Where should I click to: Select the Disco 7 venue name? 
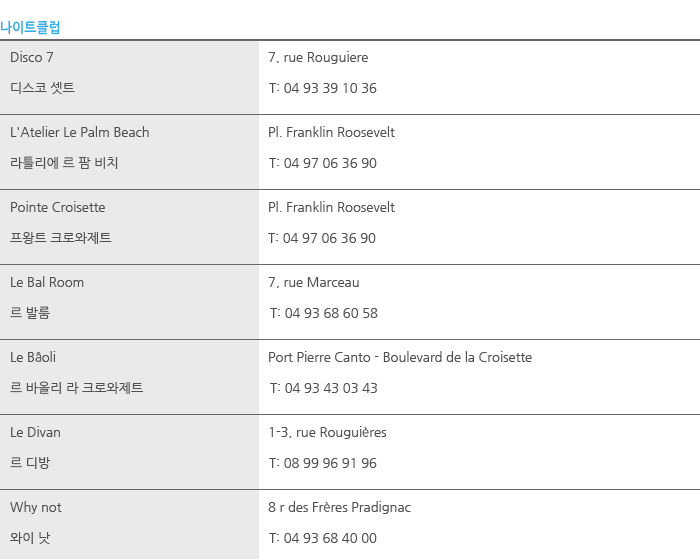[x=32, y=58]
